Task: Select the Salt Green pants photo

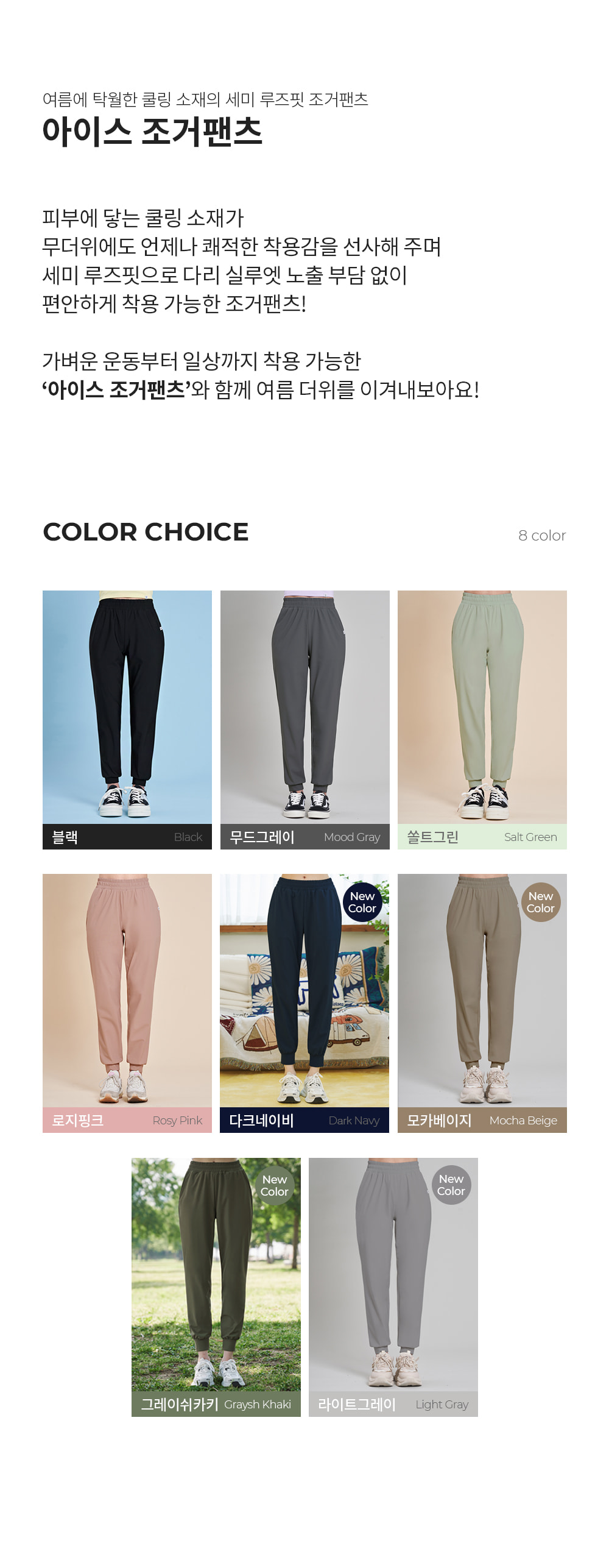Action: pyautogui.click(x=482, y=707)
